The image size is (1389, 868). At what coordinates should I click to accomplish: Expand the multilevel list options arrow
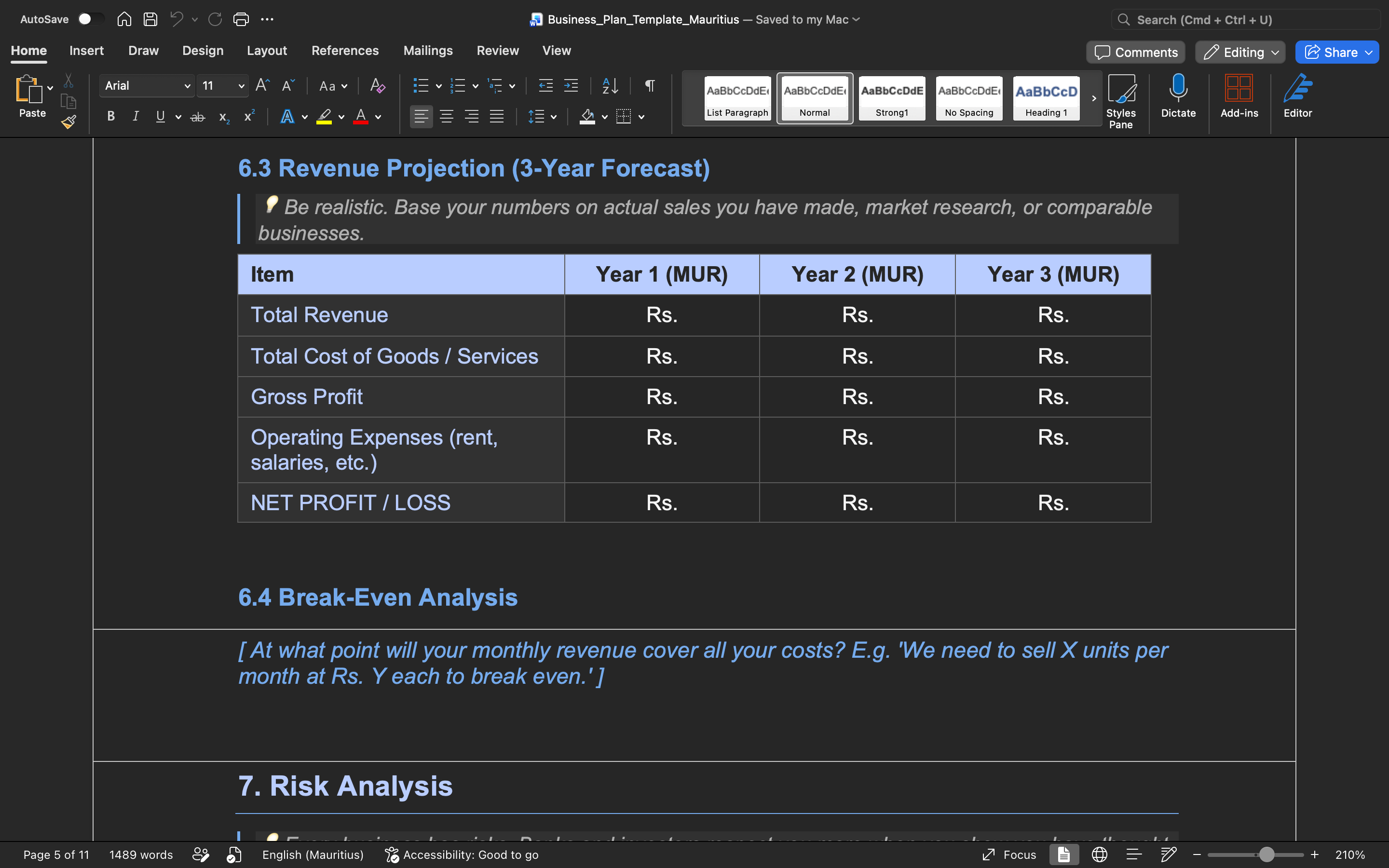click(512, 86)
